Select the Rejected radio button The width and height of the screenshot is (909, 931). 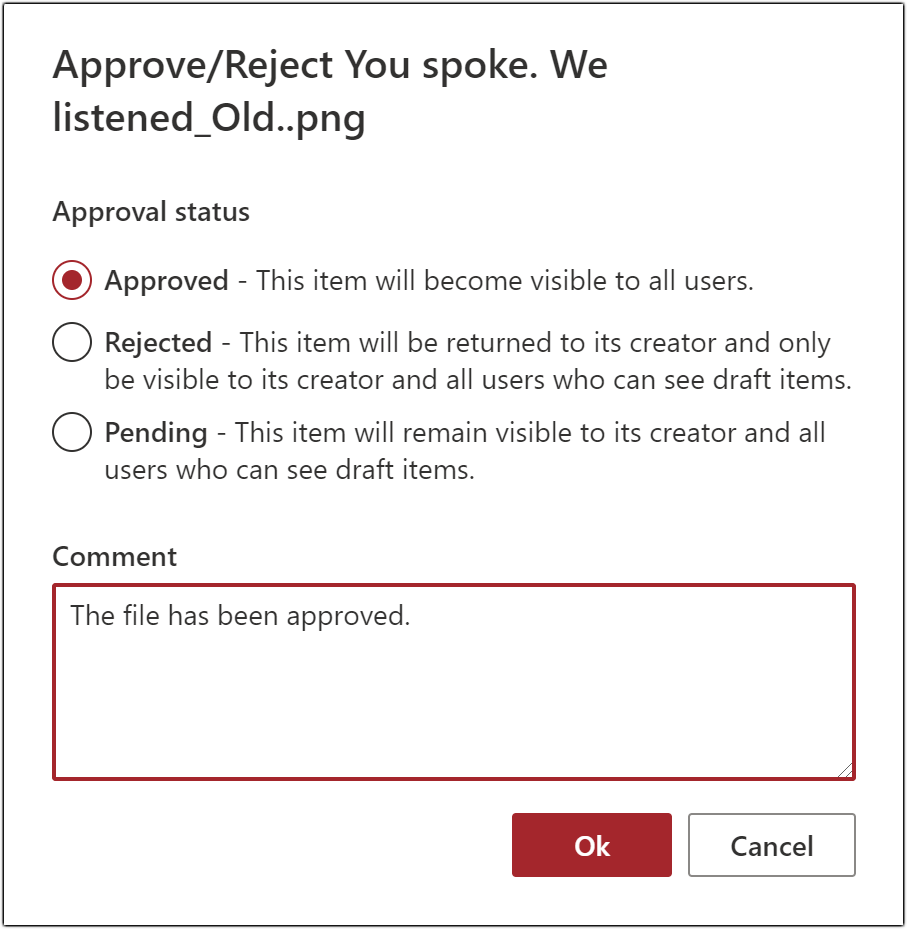click(72, 343)
